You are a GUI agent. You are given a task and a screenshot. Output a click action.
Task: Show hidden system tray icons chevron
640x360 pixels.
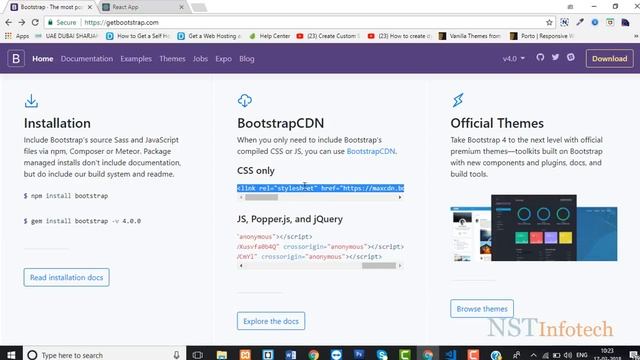point(533,355)
